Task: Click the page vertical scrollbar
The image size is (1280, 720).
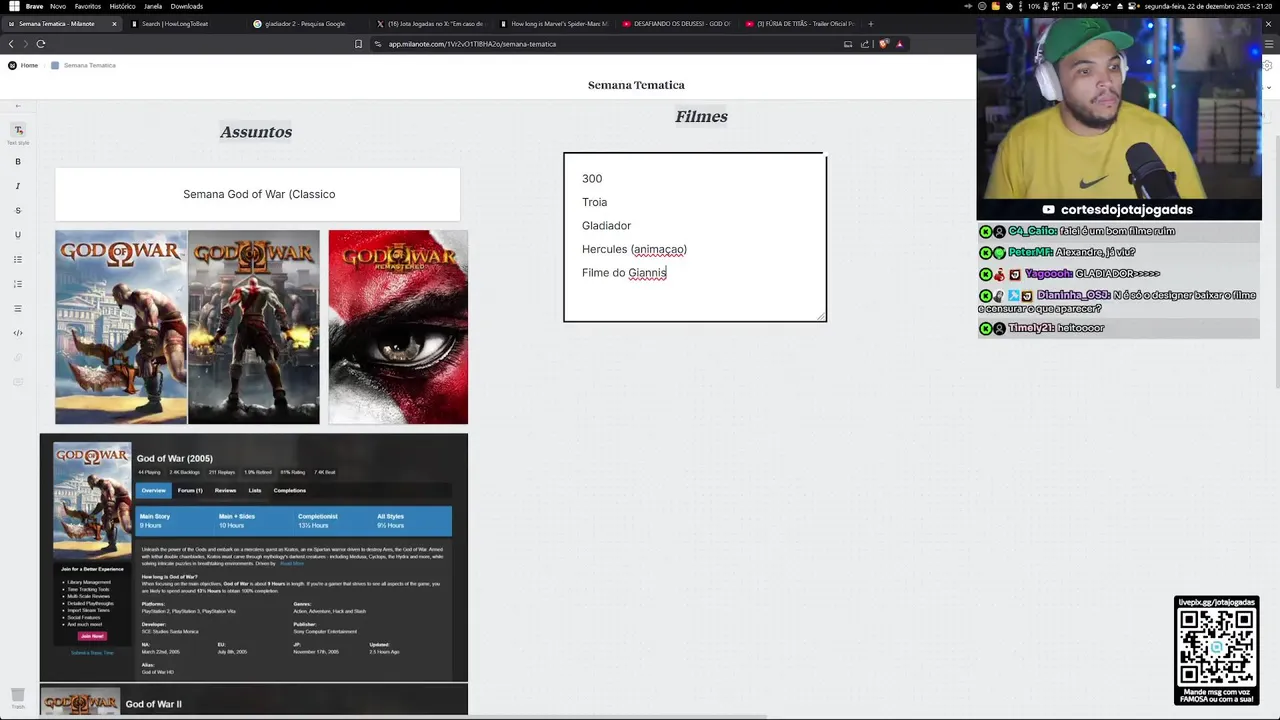Action: [x=1276, y=260]
